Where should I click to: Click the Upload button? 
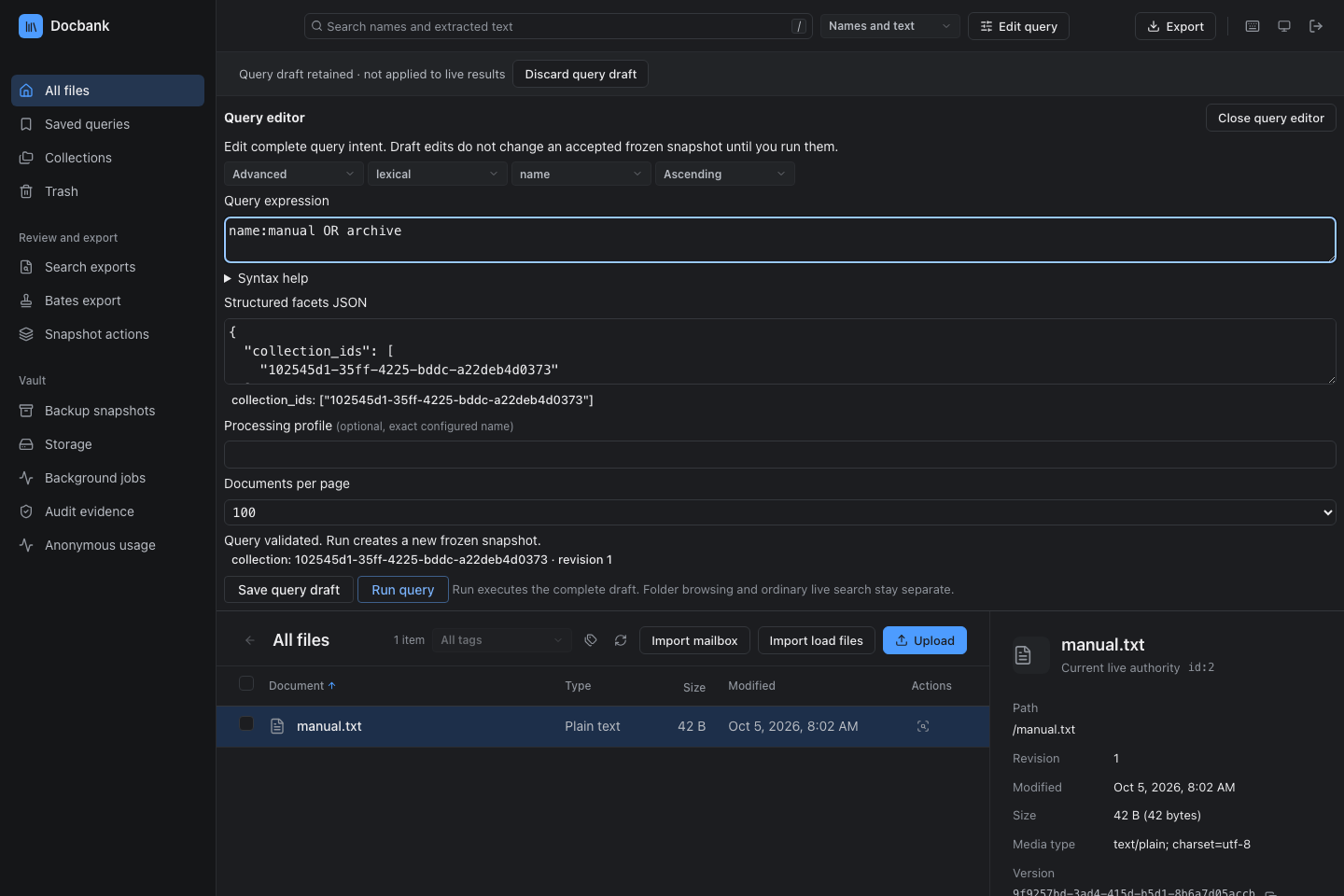click(925, 640)
